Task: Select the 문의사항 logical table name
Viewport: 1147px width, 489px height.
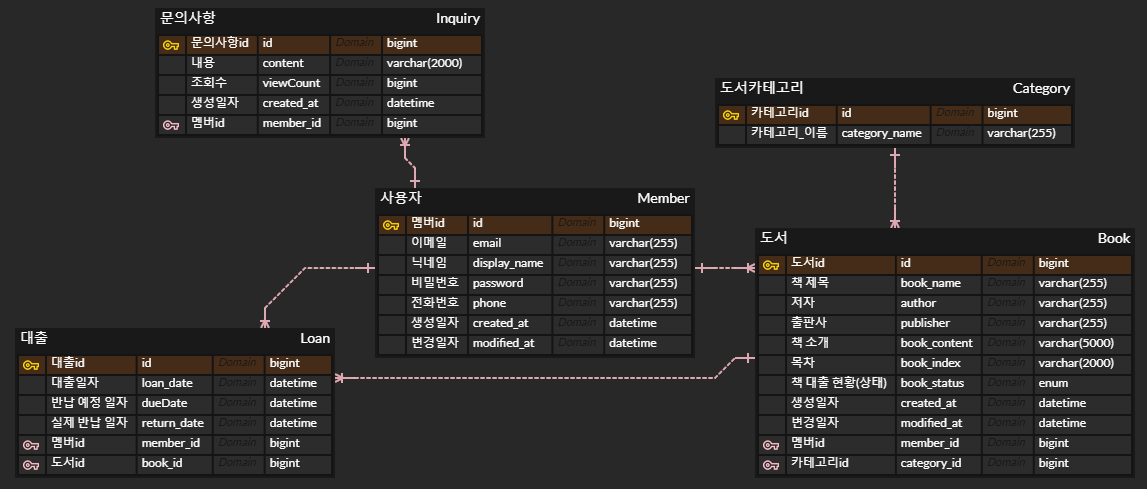Action: 188,18
